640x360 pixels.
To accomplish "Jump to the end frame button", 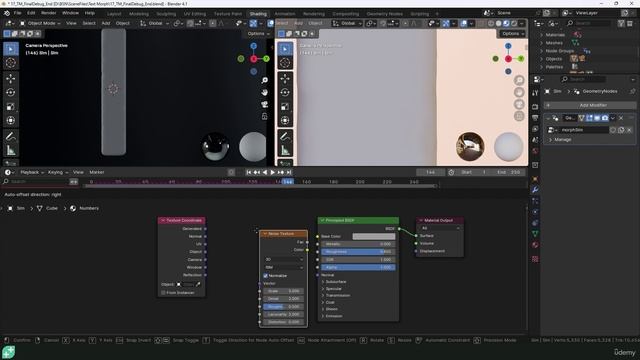I will [x=289, y=172].
